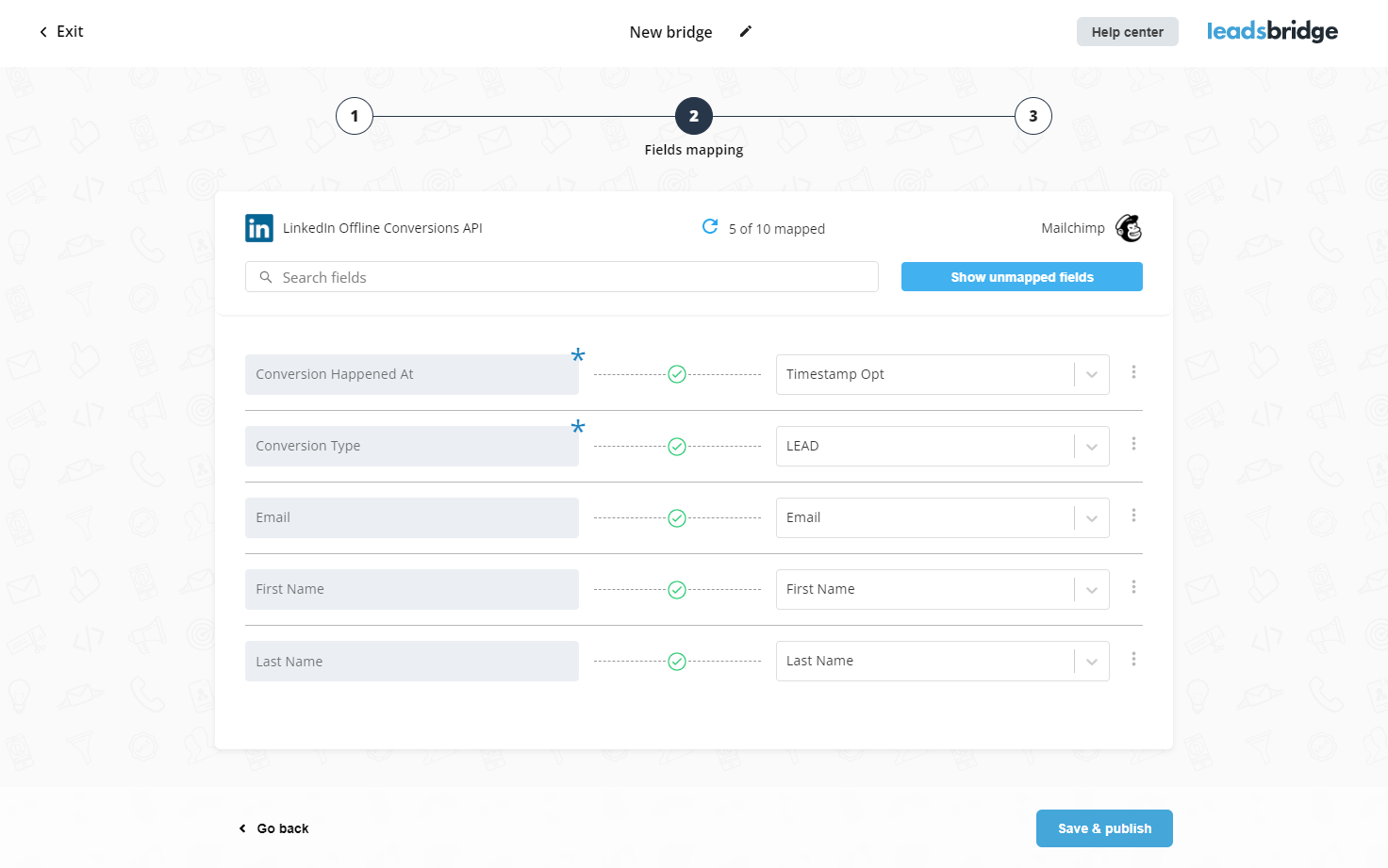Open three-dot menu for Last Name row
The height and width of the screenshot is (868, 1388).
point(1133,659)
